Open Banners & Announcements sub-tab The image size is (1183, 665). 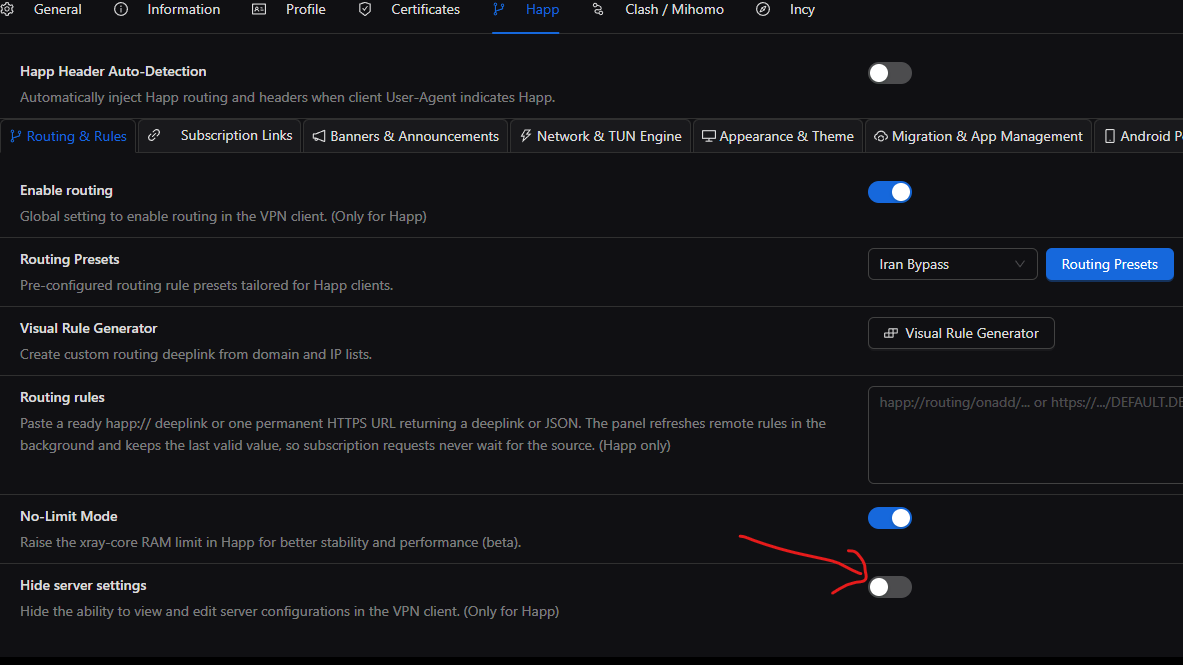pos(406,136)
